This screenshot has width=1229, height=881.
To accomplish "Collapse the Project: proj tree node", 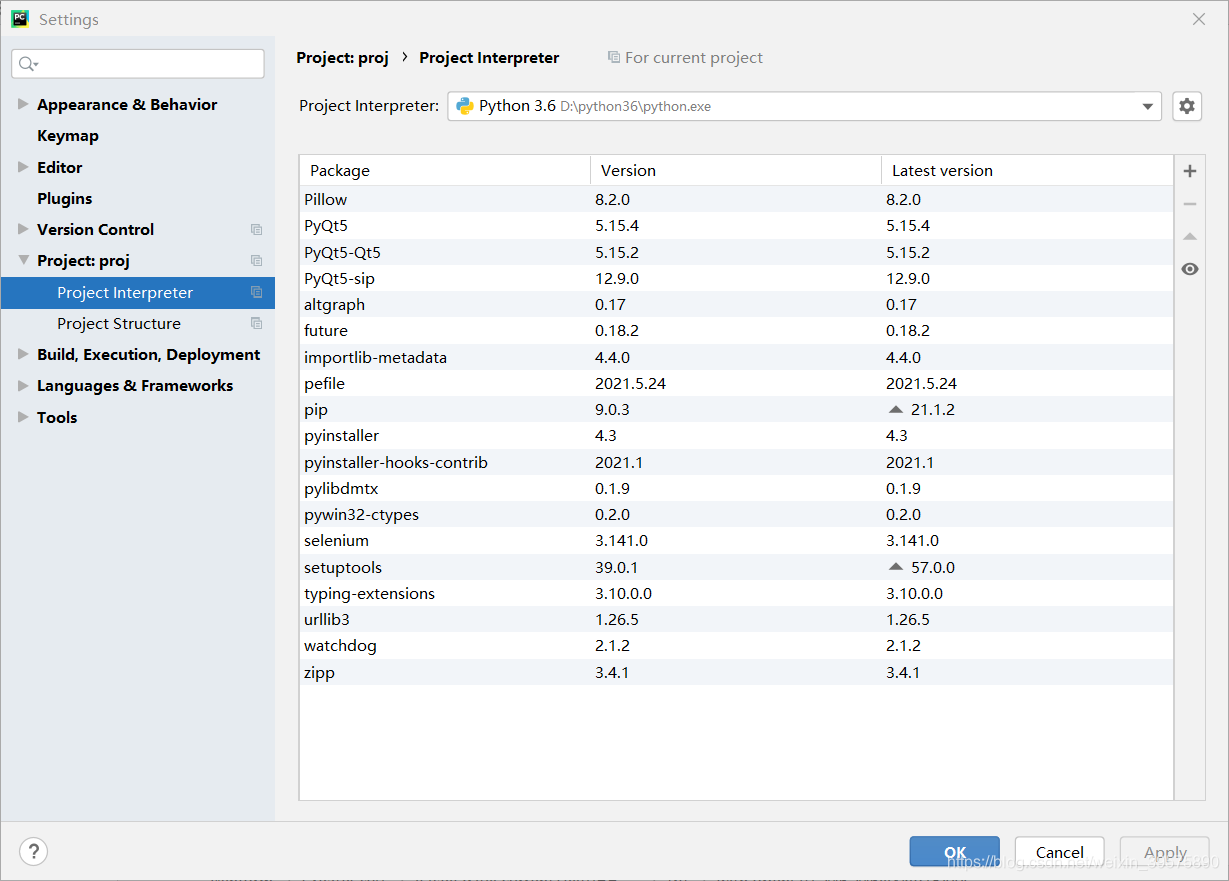I will [23, 260].
